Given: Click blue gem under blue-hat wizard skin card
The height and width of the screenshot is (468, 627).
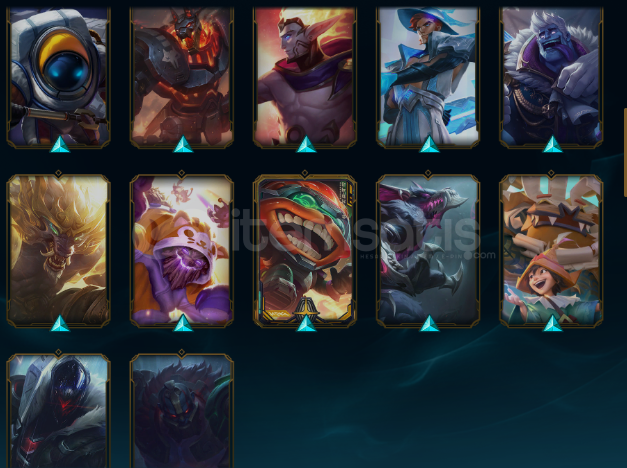Looking at the screenshot, I should coord(429,144).
